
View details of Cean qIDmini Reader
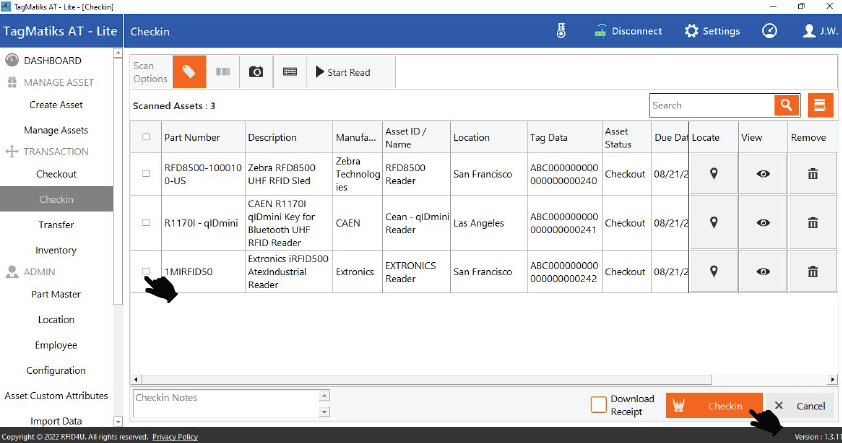[x=763, y=223]
